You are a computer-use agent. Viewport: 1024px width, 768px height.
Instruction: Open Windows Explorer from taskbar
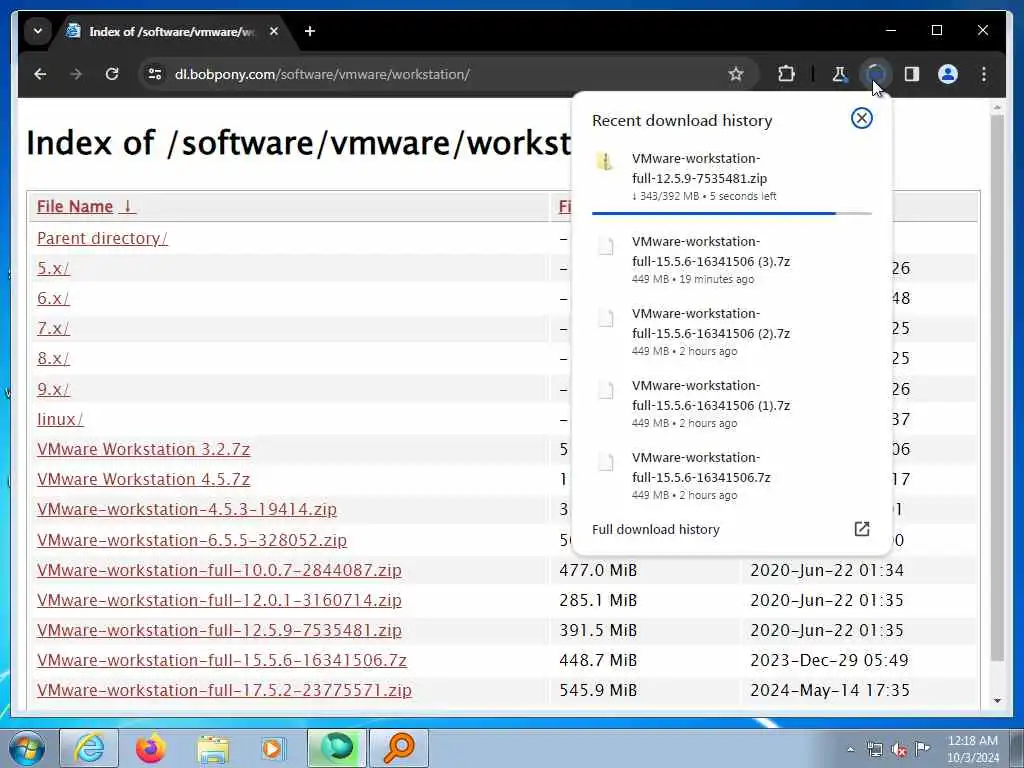[212, 748]
